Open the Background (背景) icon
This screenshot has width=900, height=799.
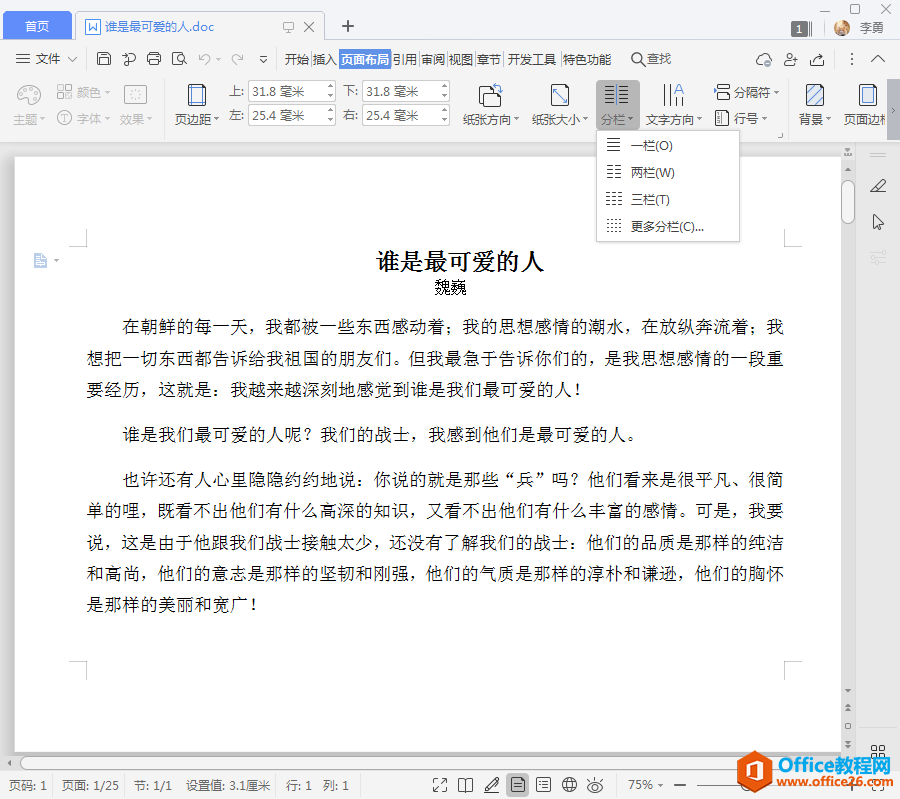click(x=814, y=95)
